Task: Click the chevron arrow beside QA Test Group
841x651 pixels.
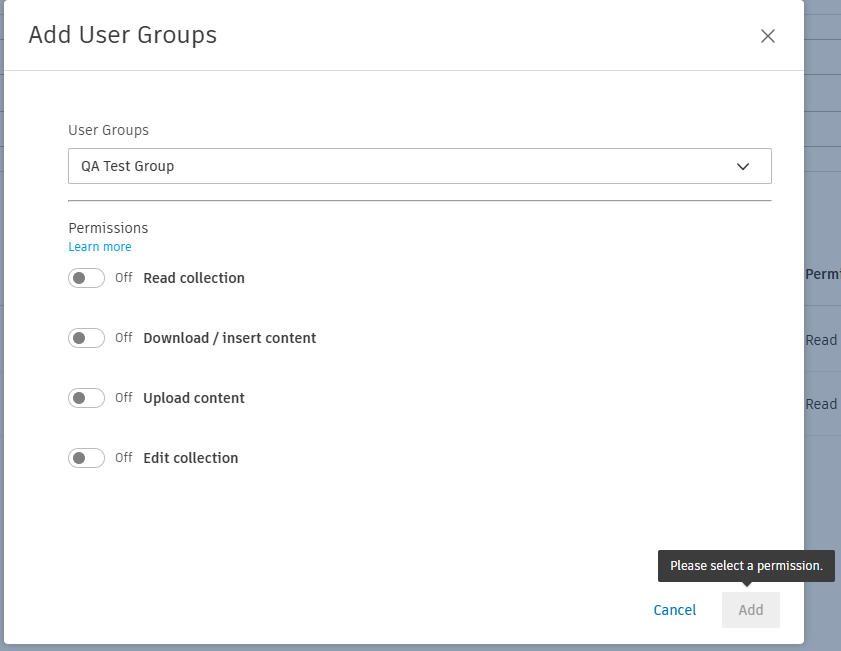Action: coord(743,166)
